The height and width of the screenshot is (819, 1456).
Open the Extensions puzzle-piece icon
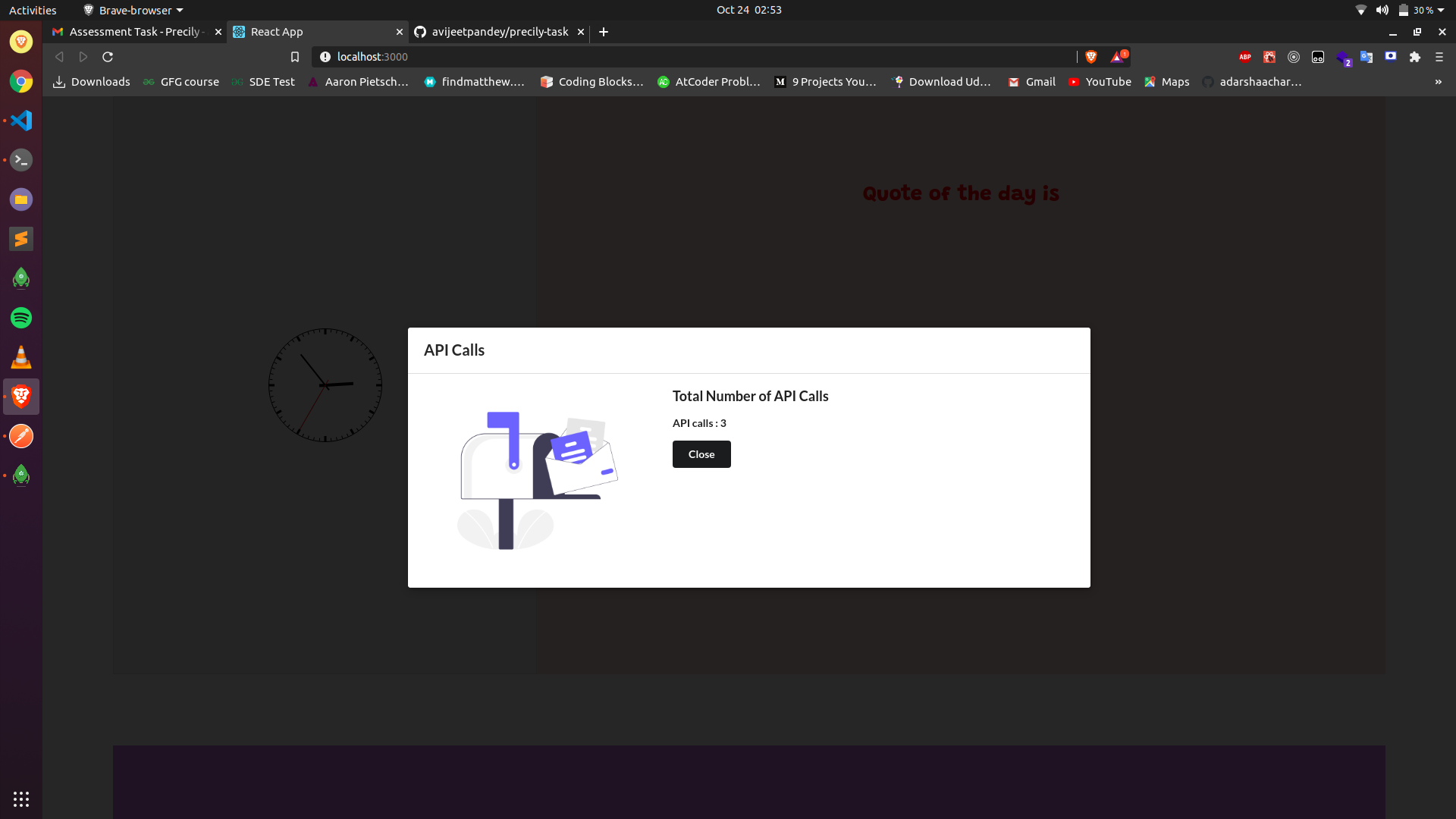click(x=1415, y=57)
